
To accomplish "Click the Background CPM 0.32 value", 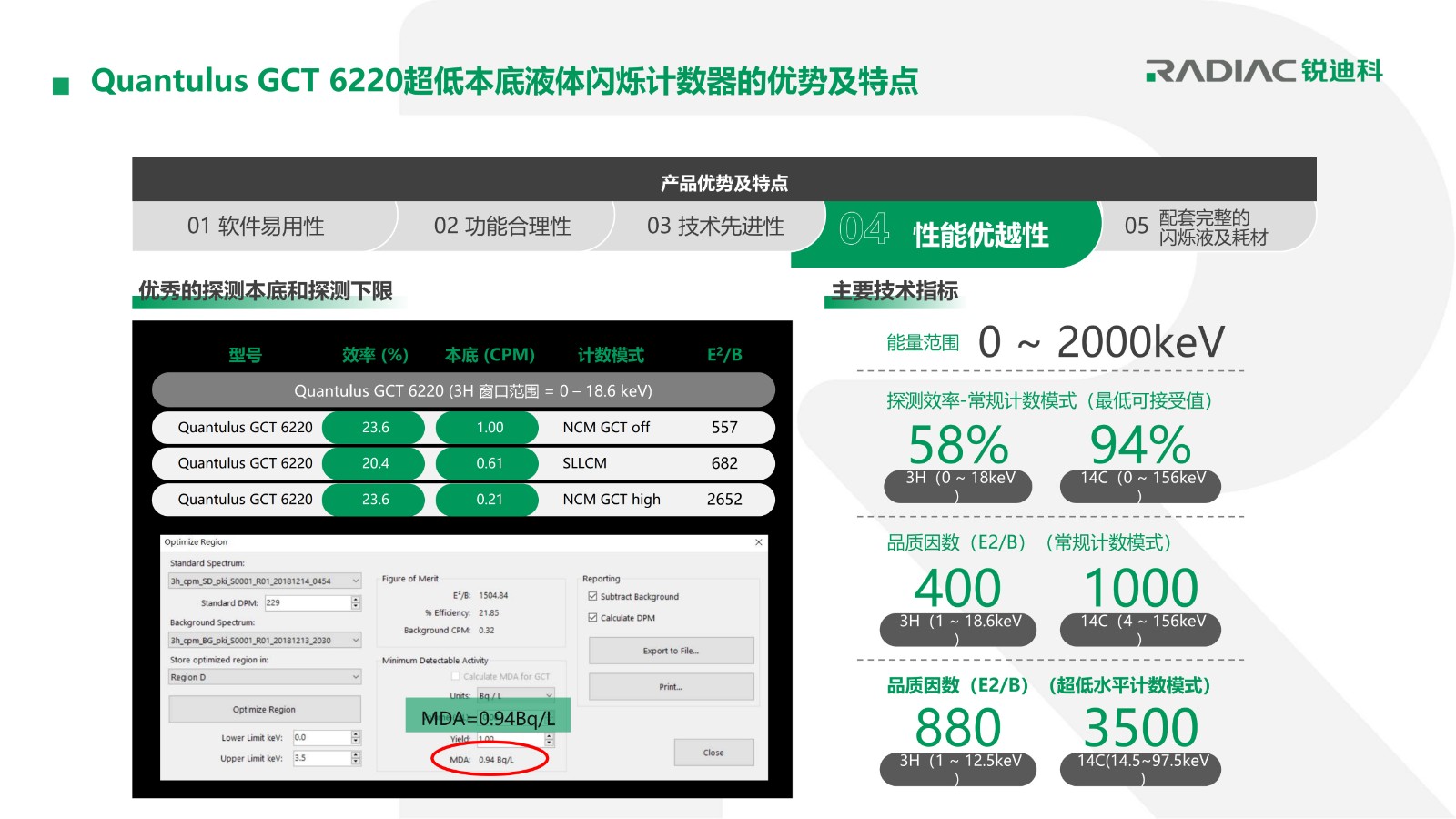I will pyautogui.click(x=487, y=631).
